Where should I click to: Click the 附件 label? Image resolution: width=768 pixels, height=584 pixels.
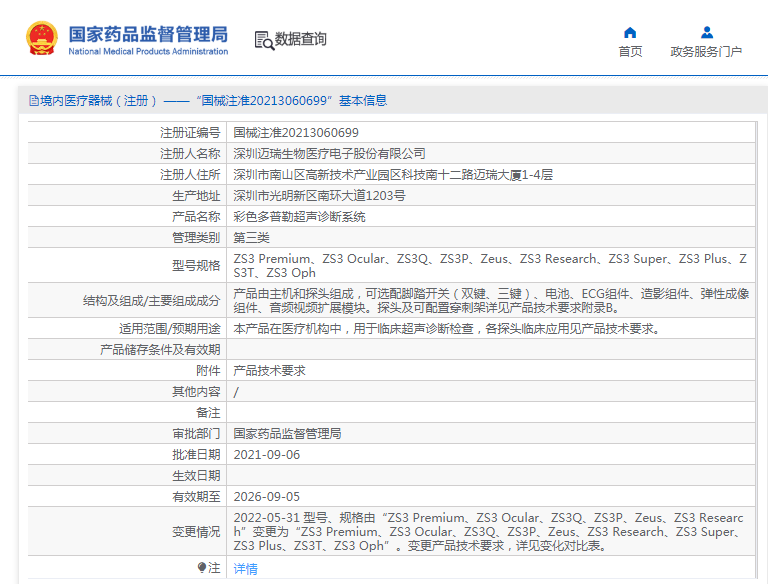[x=208, y=371]
